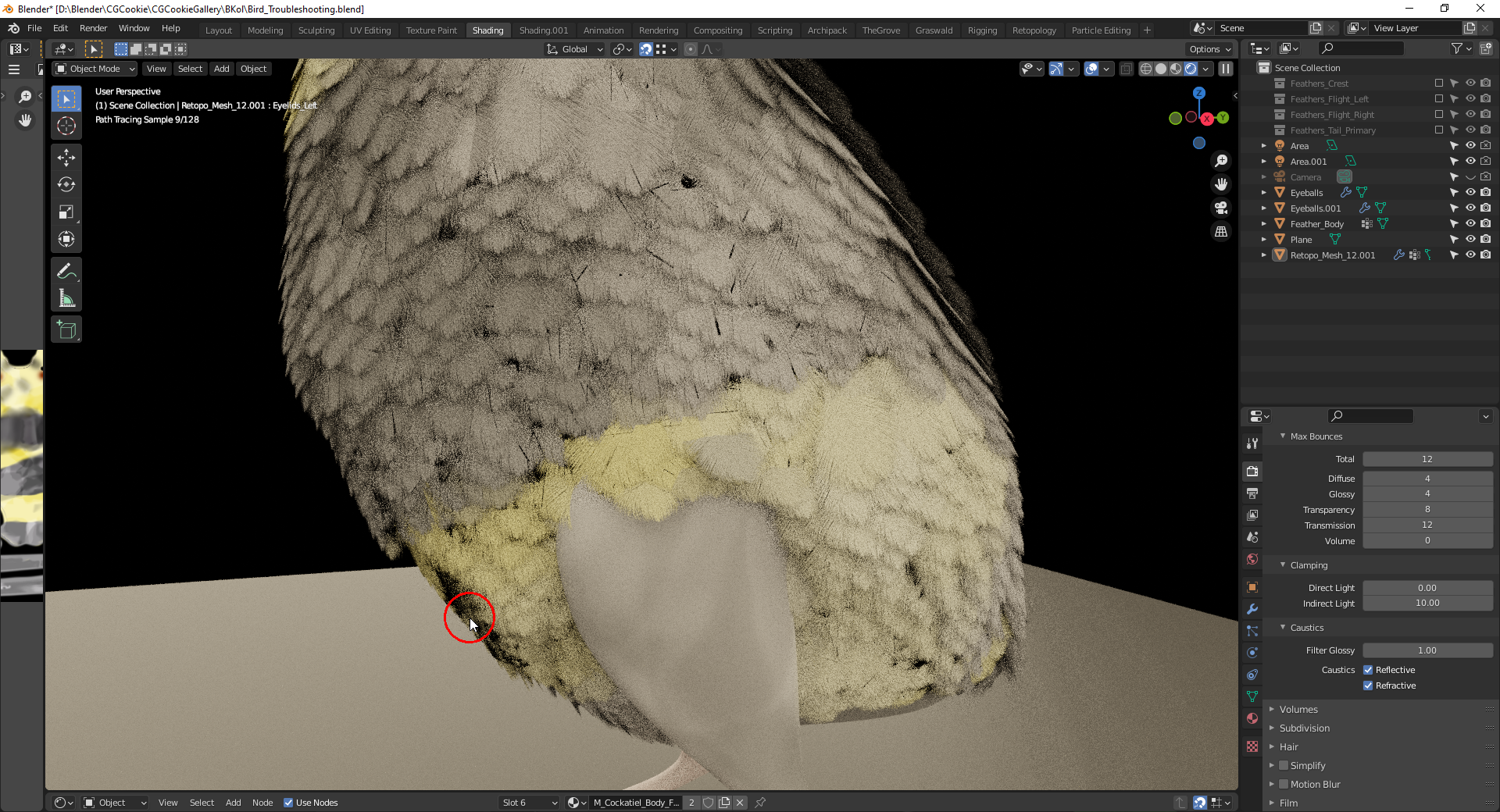Open the Particle properties tab
Viewport: 1500px width, 812px height.
click(x=1252, y=631)
